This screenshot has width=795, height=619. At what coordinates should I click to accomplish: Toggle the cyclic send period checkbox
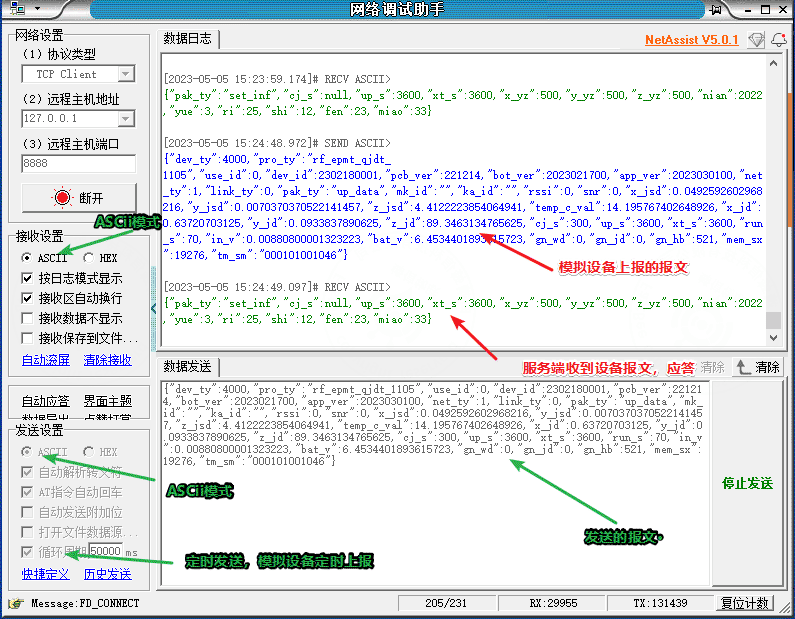coord(27,552)
